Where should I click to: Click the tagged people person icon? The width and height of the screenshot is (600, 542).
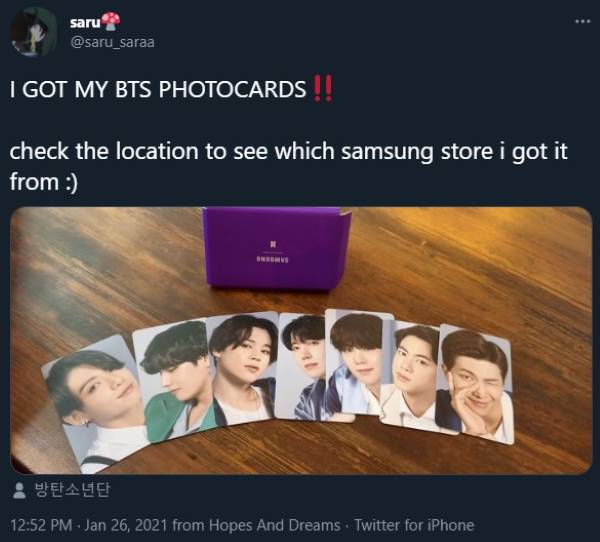click(x=19, y=490)
